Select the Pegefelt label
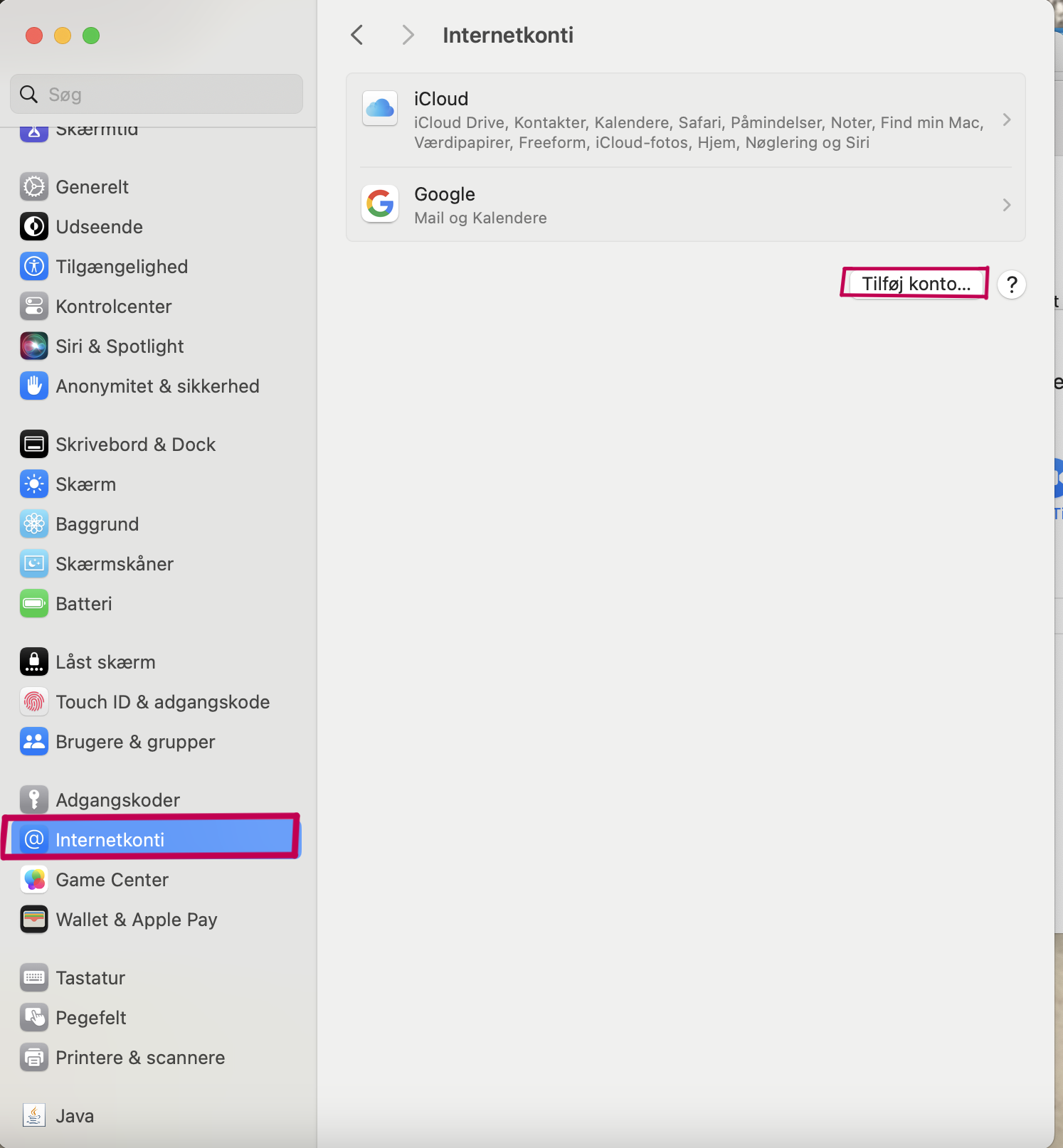Viewport: 1063px width, 1148px height. click(91, 1018)
